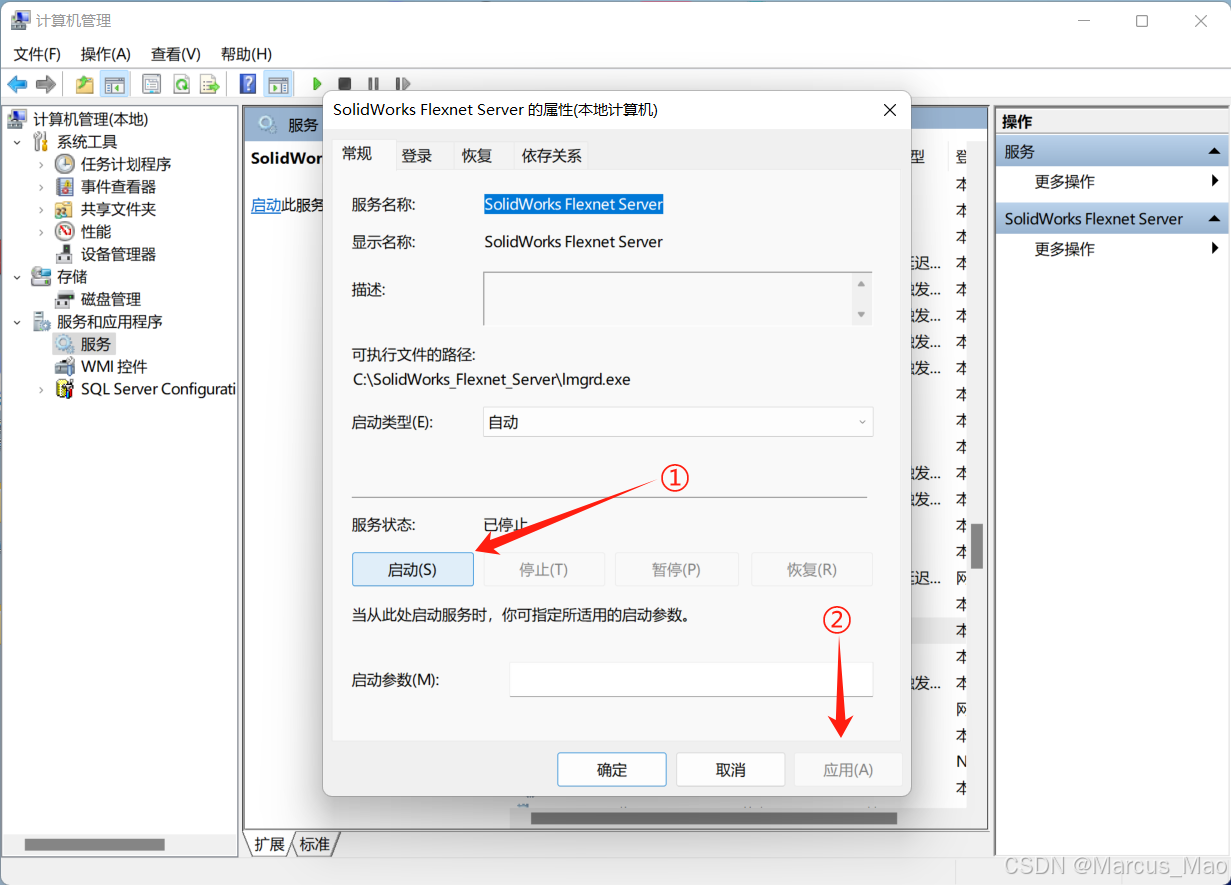Close the properties dialog
1231x885 pixels.
coord(890,110)
